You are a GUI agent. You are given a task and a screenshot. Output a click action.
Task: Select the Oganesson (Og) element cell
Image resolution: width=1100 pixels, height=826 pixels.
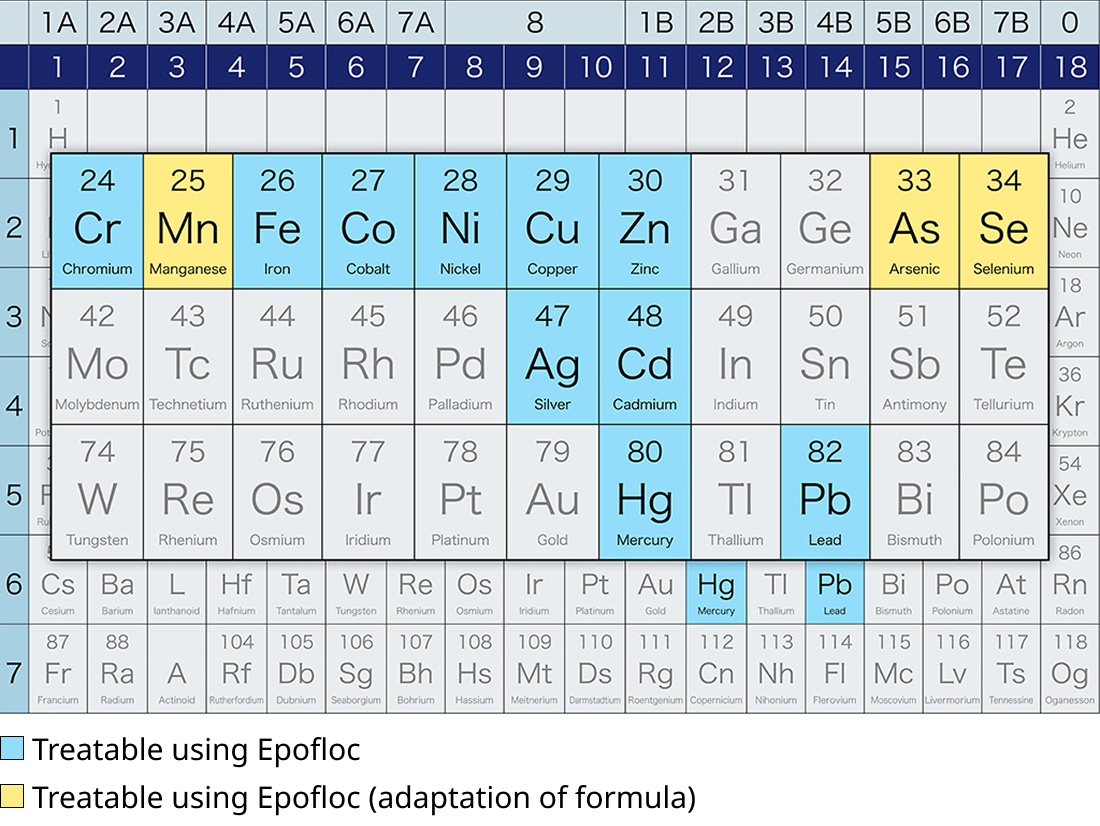[1069, 669]
